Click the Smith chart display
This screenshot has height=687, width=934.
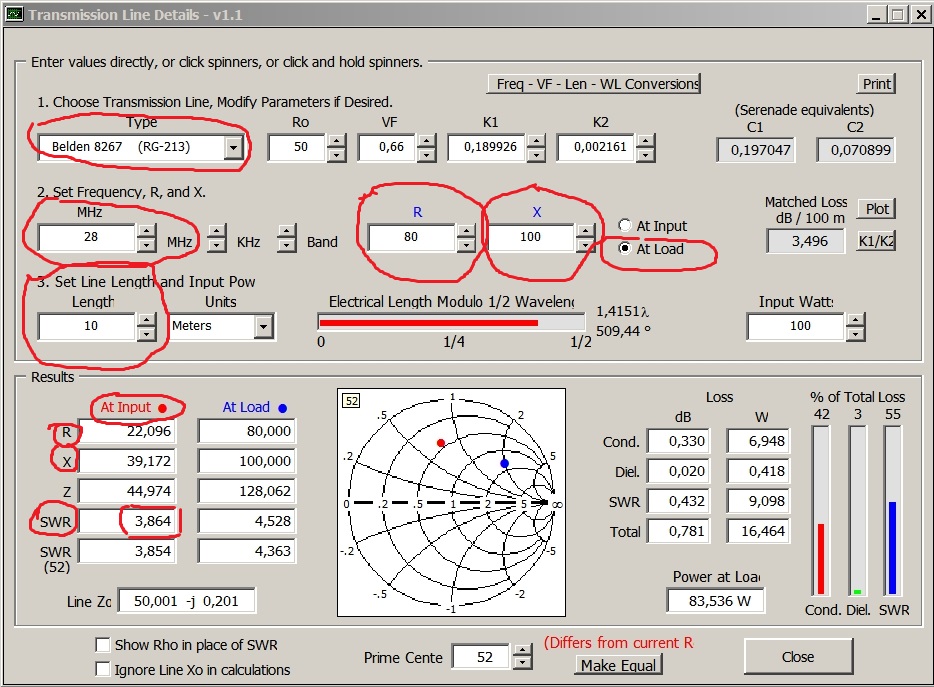[452, 503]
